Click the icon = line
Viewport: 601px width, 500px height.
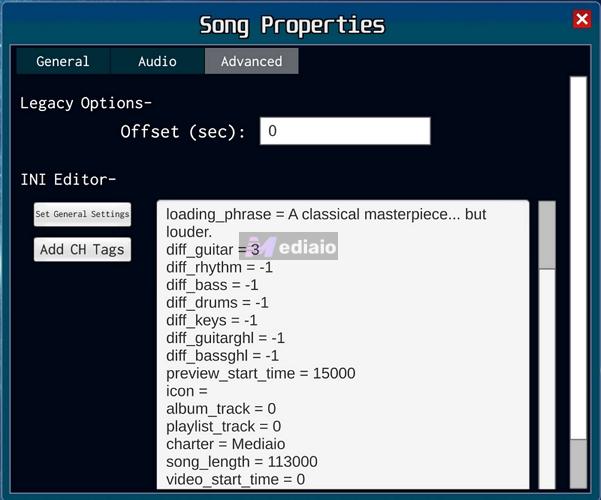[187, 391]
